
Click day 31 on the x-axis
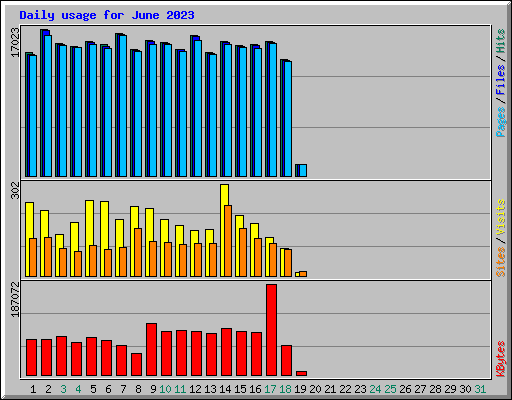[480, 389]
